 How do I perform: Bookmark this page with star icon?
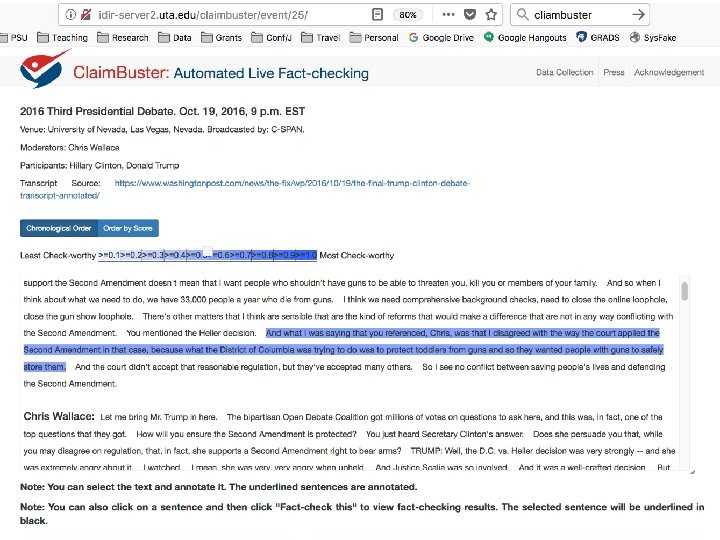click(491, 15)
